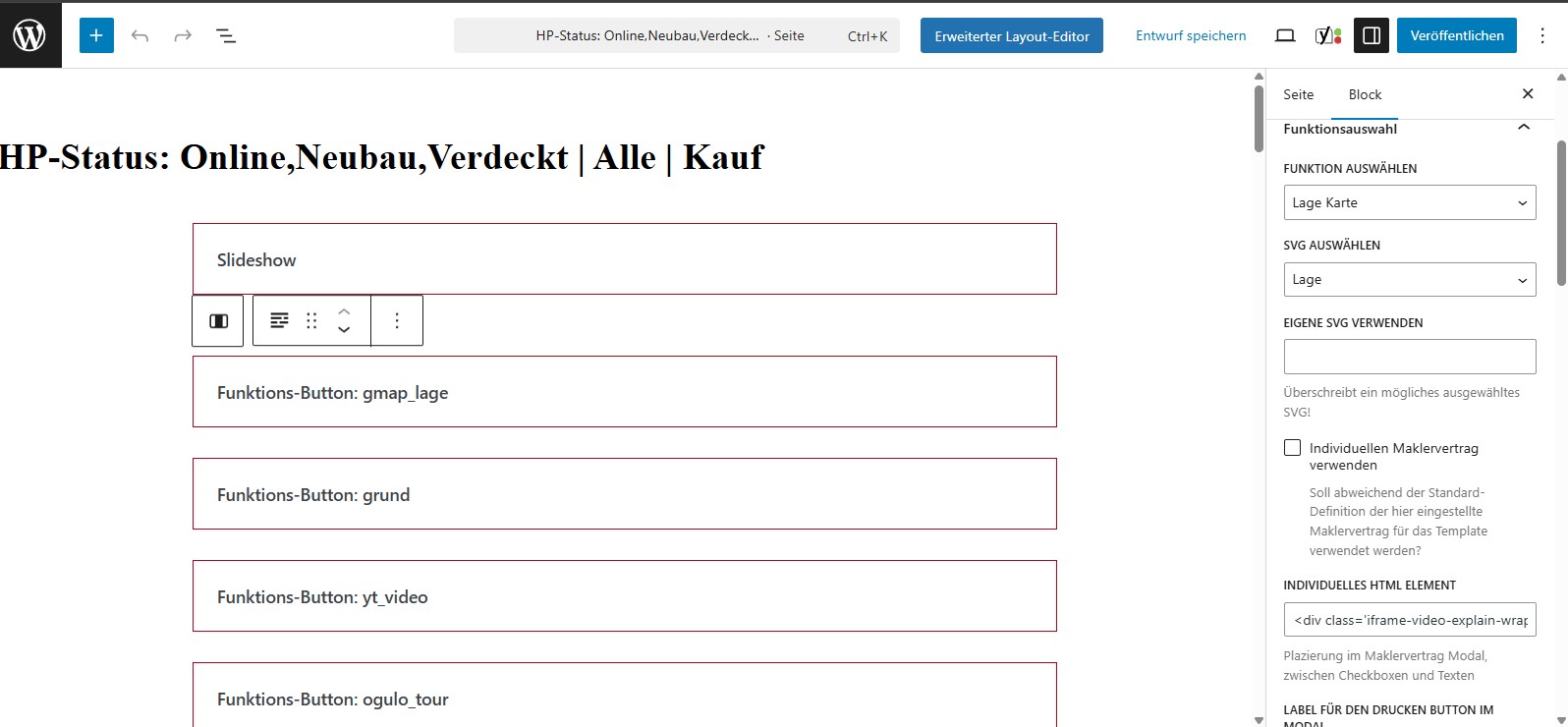This screenshot has width=1568, height=727.
Task: Change block alignment in block toolbar
Action: pyautogui.click(x=279, y=320)
